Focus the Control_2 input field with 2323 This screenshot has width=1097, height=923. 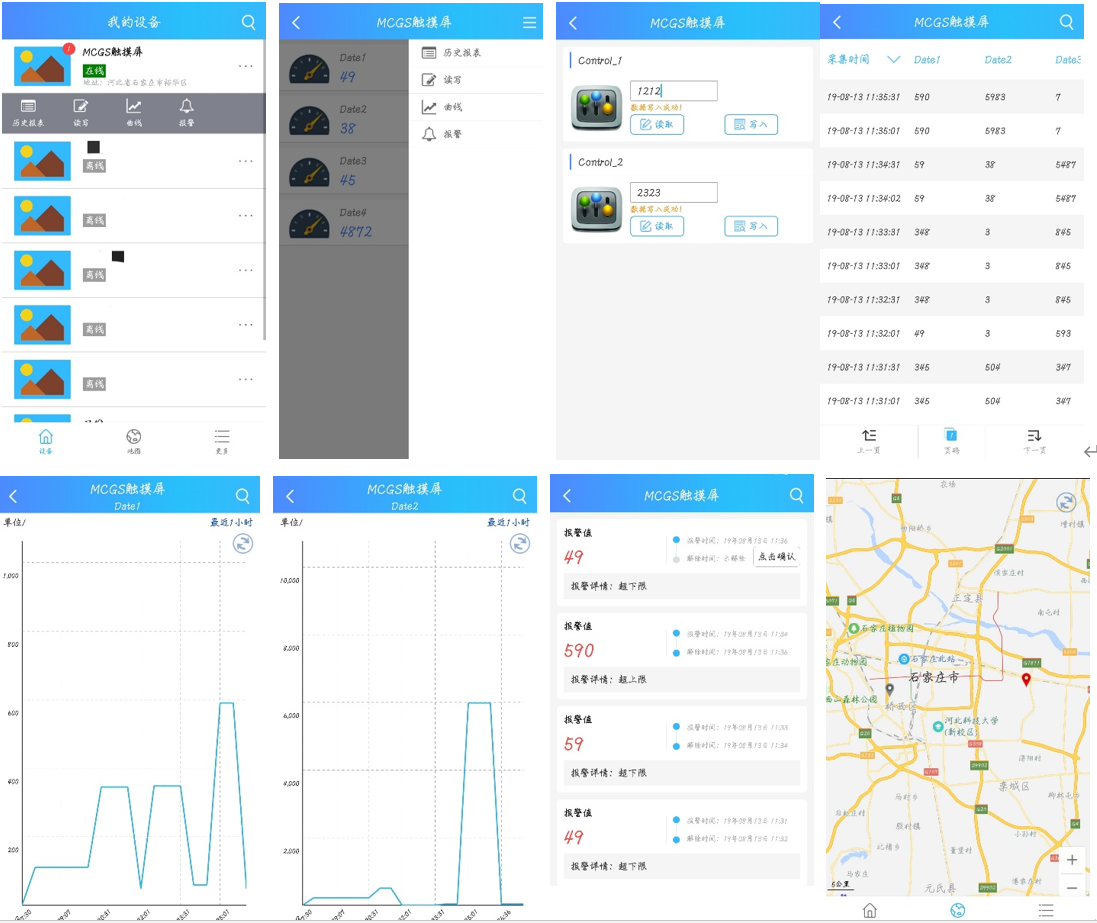point(674,192)
